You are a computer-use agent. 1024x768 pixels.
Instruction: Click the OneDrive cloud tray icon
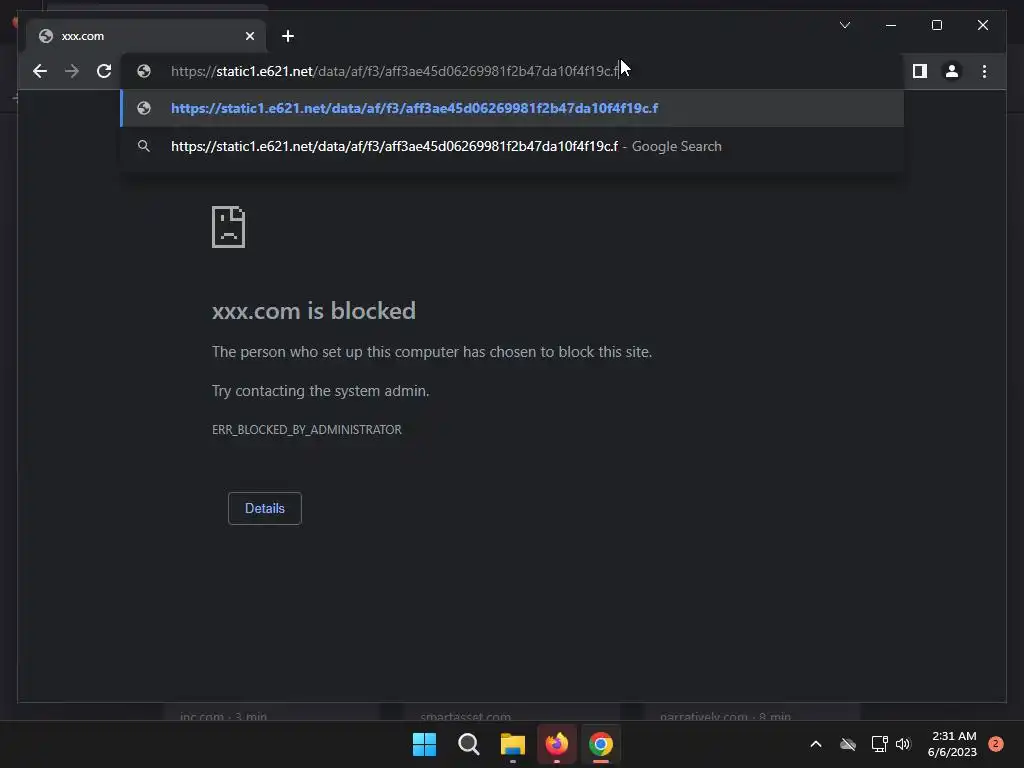click(x=848, y=744)
